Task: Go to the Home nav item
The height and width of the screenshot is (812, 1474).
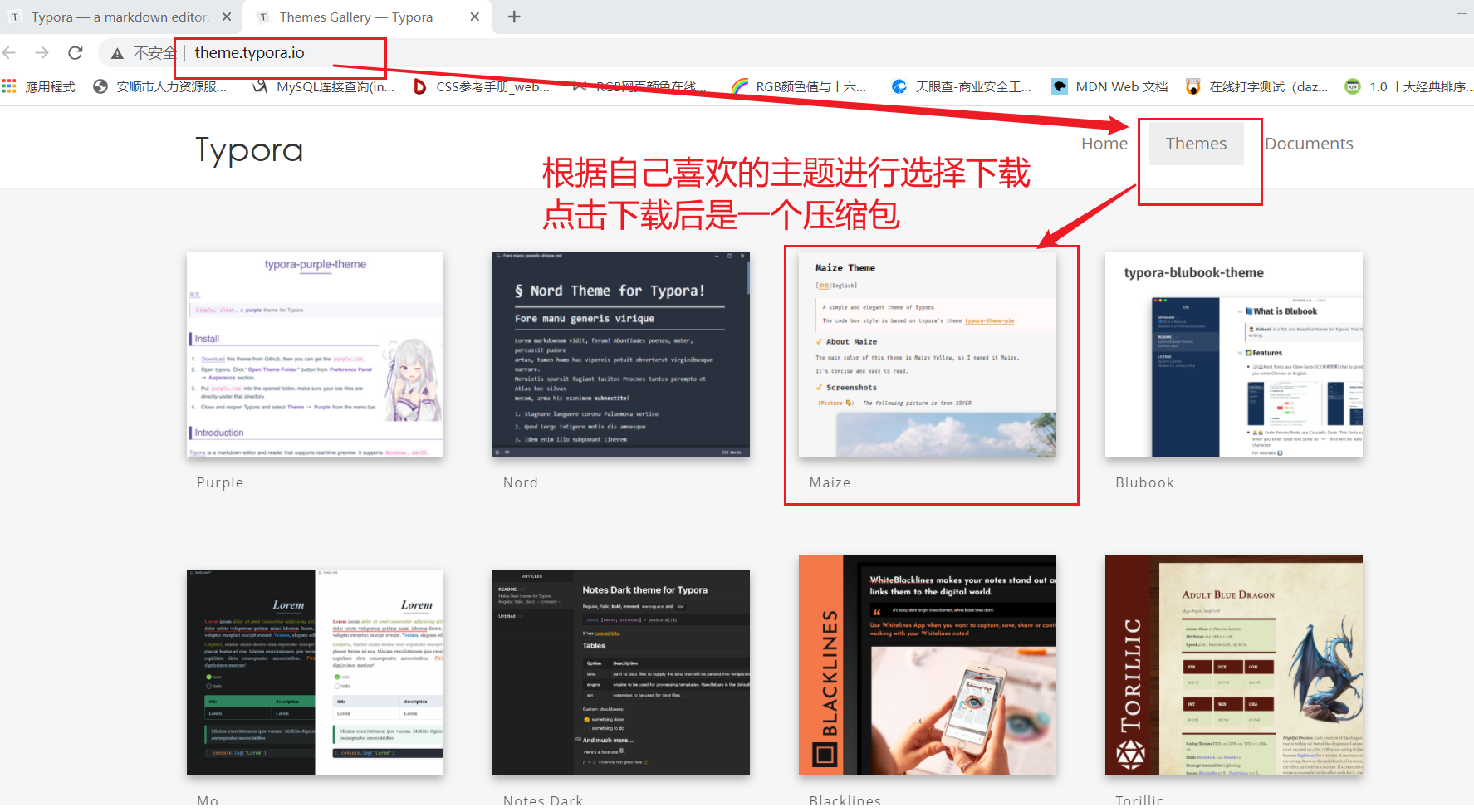Action: [1104, 144]
